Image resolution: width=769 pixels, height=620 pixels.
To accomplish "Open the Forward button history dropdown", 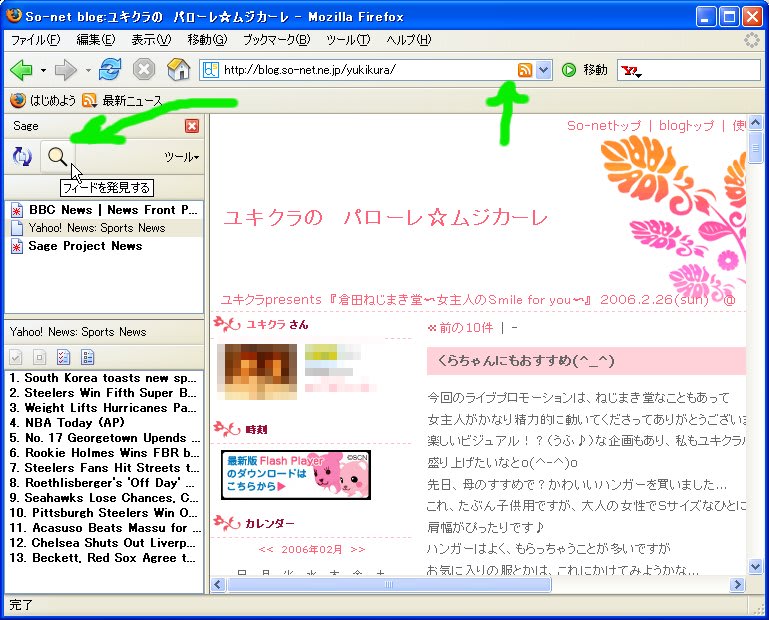I will tap(88, 70).
